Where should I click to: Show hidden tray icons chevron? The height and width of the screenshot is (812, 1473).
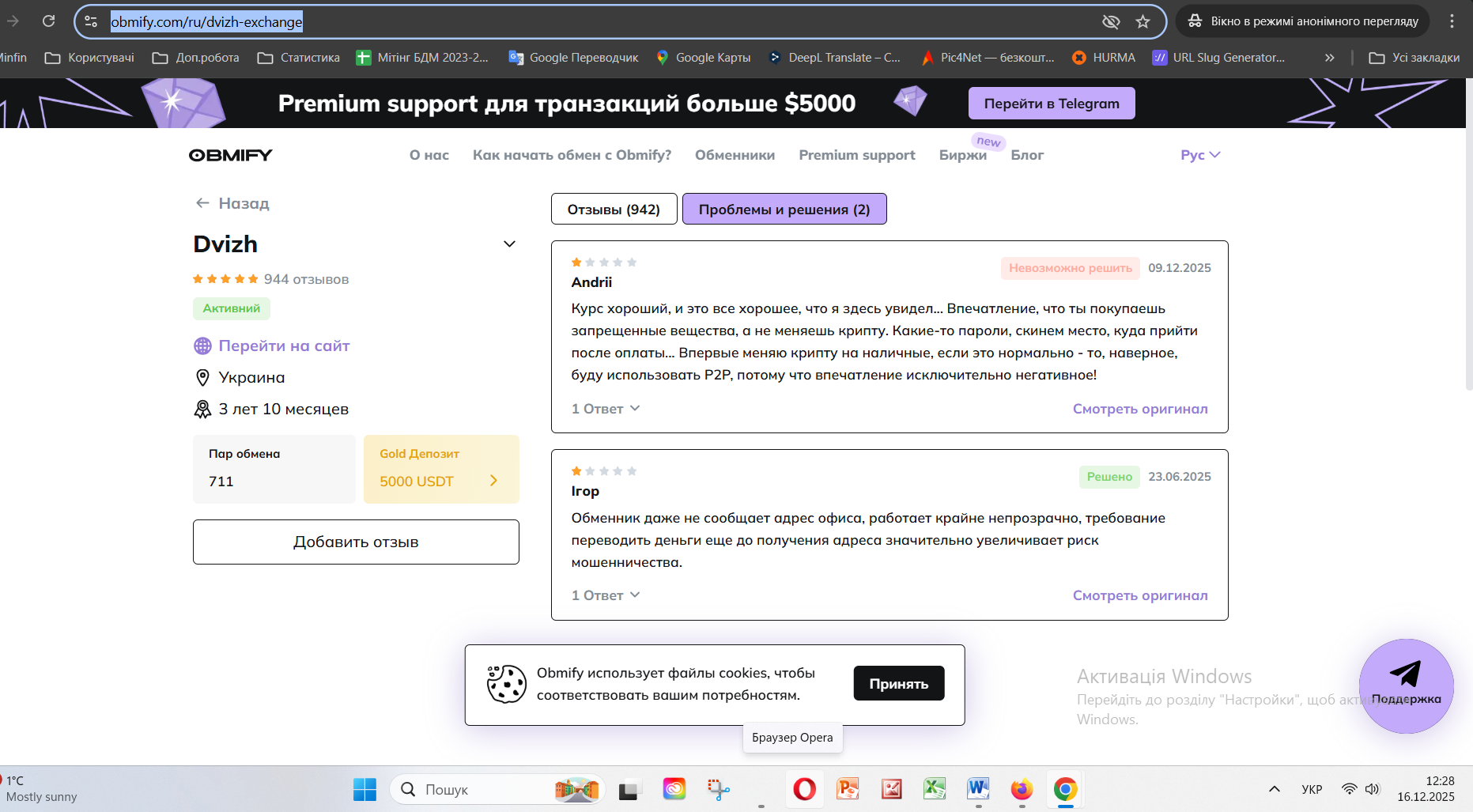point(1275,789)
